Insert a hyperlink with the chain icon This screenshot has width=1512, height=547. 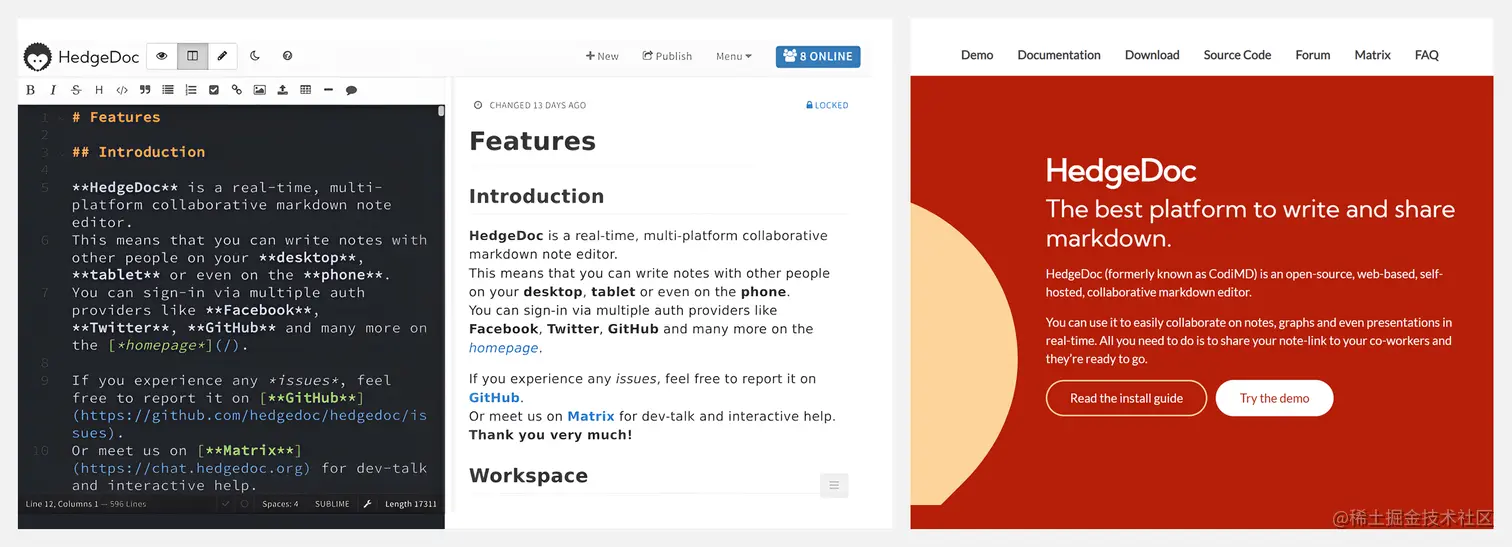point(237,90)
